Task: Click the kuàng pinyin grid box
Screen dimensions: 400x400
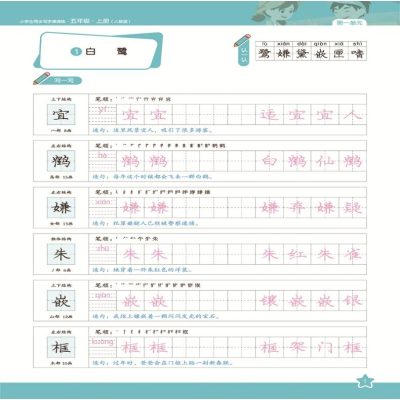Action: pos(102,347)
